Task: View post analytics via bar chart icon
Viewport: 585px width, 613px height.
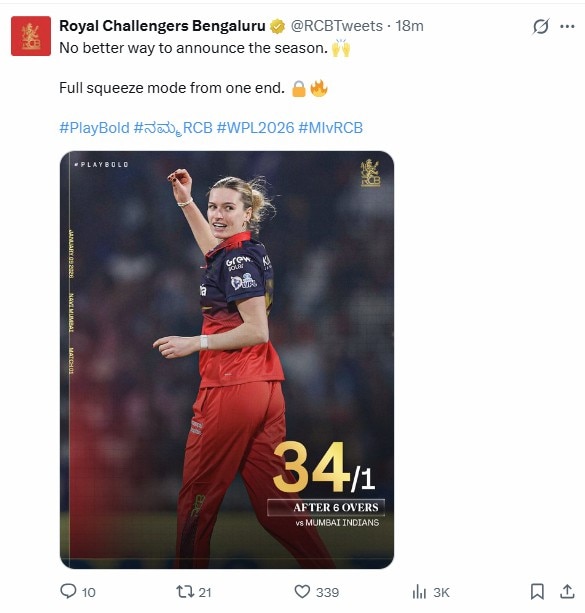Action: pos(419,591)
